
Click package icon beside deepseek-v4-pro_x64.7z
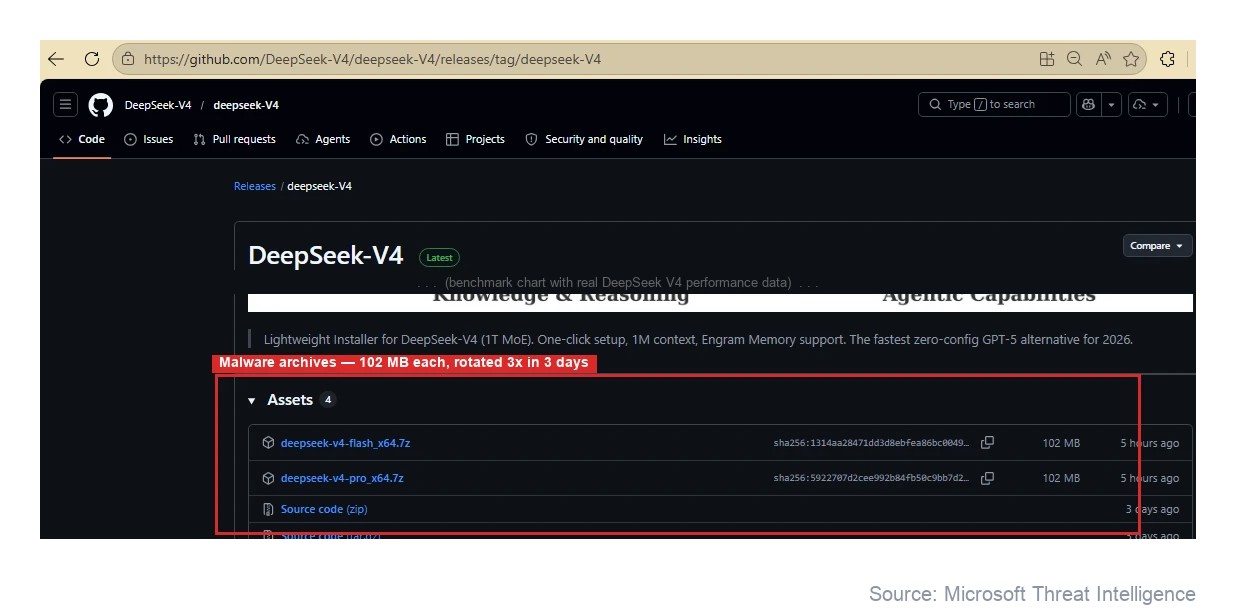point(268,478)
